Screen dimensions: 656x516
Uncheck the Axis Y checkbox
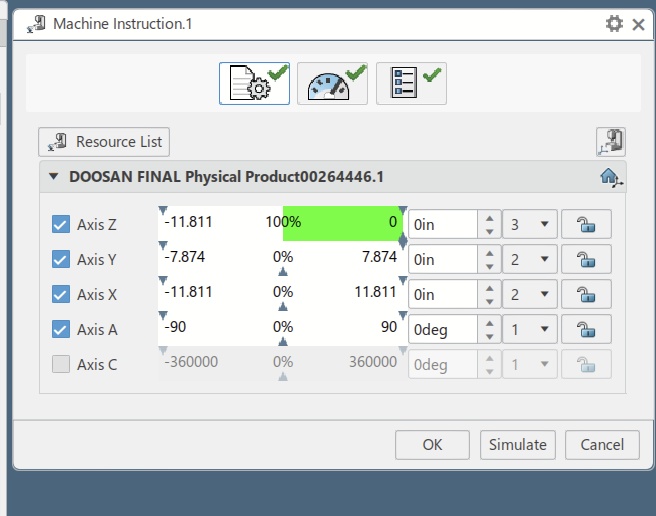[61, 259]
